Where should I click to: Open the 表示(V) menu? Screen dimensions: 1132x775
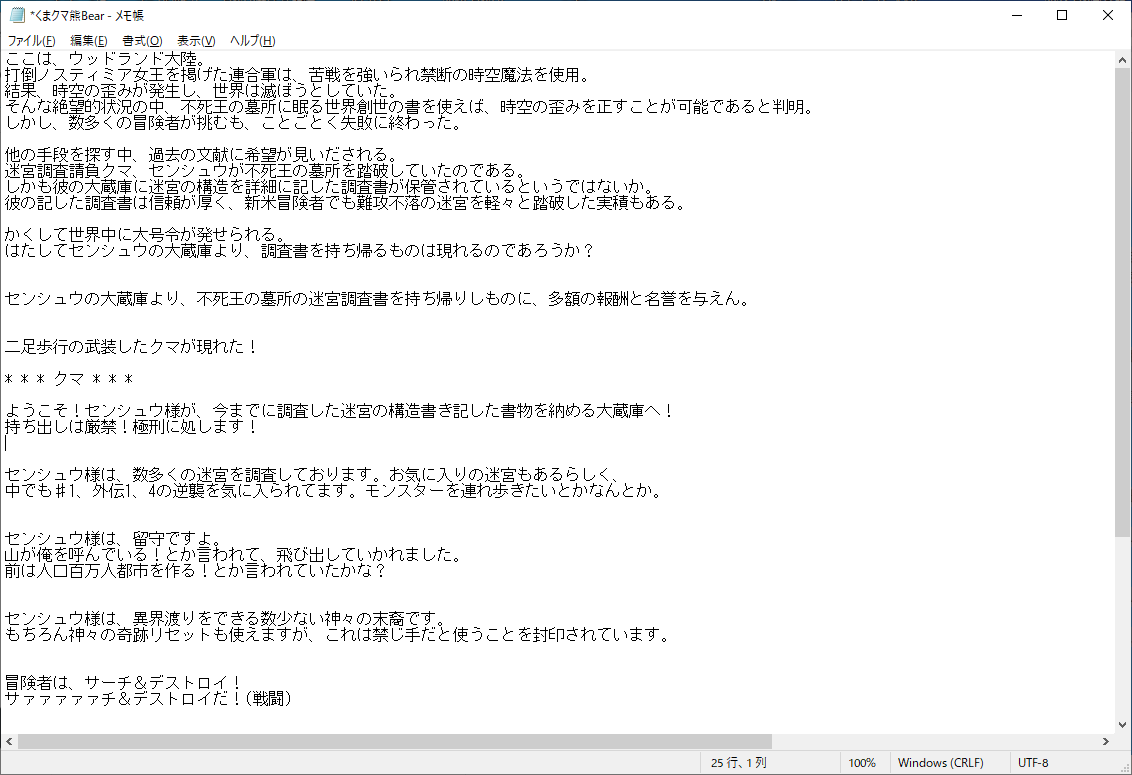pos(196,40)
